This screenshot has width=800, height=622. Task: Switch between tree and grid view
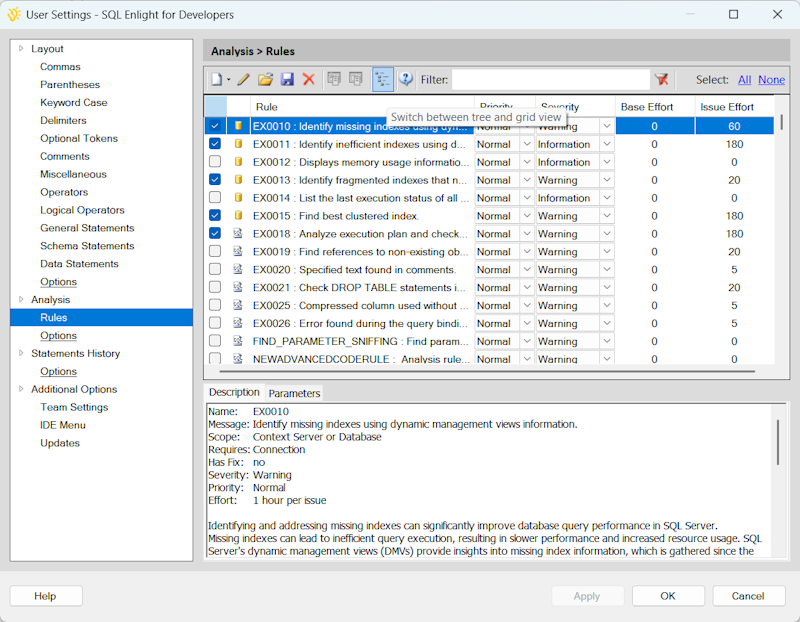point(382,80)
